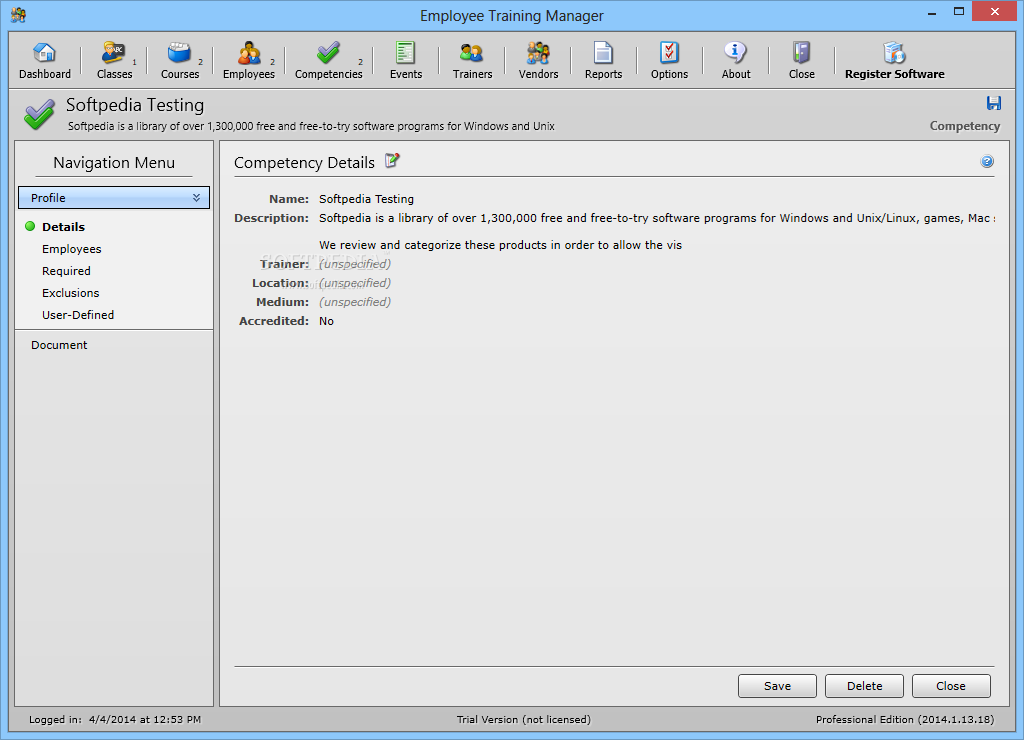Close the window with the red X
The height and width of the screenshot is (740, 1024).
995,12
